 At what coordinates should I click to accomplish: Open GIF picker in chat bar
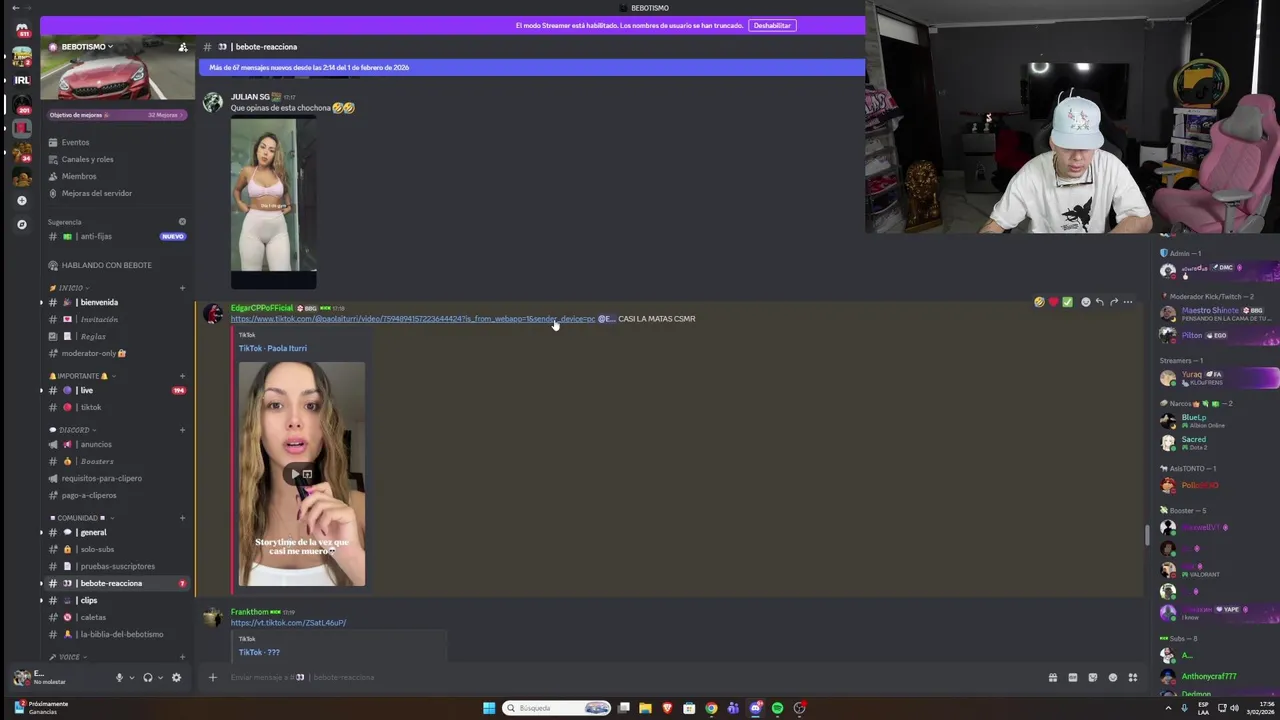pyautogui.click(x=1072, y=677)
